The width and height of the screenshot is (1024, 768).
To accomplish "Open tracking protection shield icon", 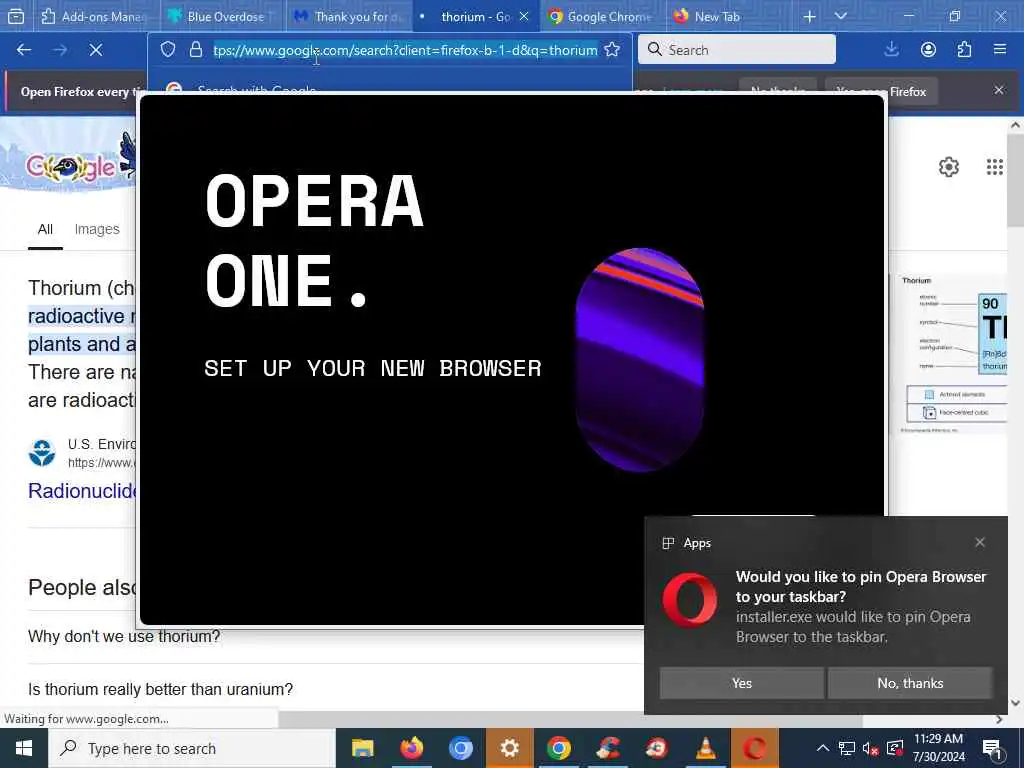I will coord(168,50).
